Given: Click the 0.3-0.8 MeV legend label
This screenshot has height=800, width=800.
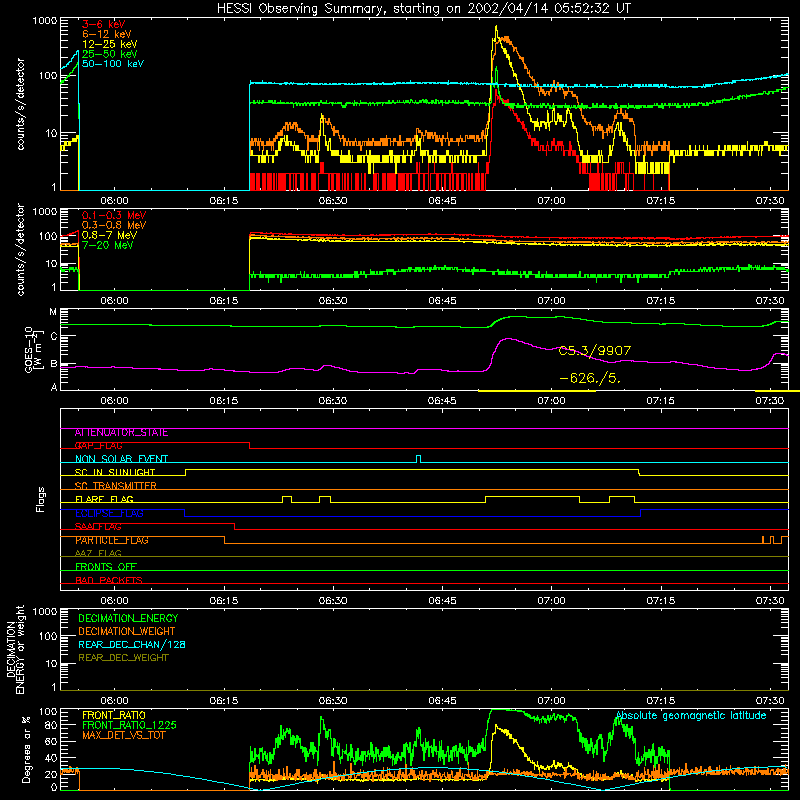Looking at the screenshot, I should [114, 225].
